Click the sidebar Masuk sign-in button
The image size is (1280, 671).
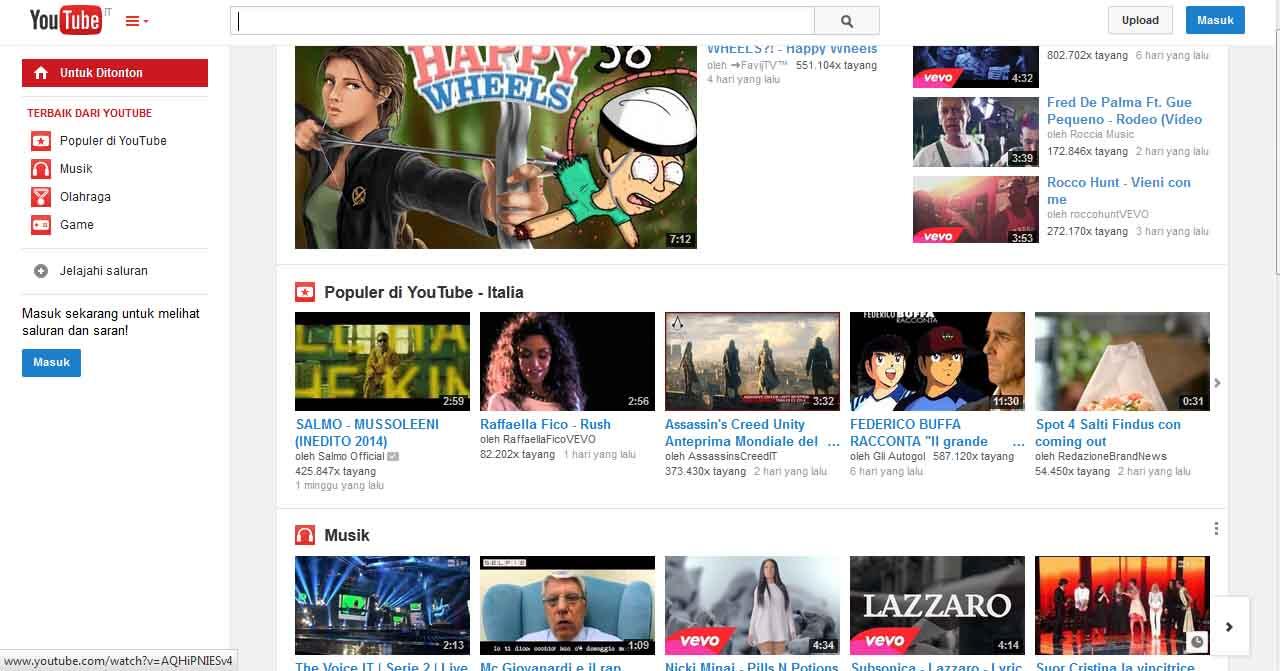51,362
